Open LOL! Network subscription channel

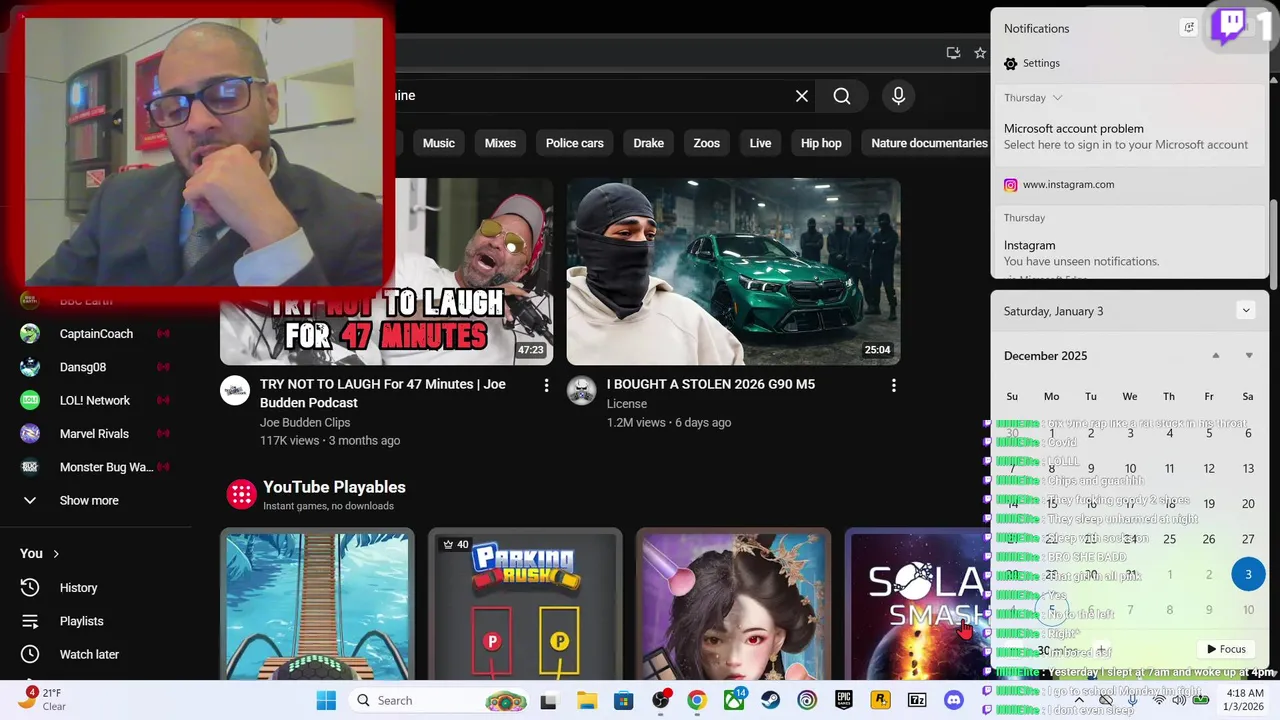pos(94,400)
